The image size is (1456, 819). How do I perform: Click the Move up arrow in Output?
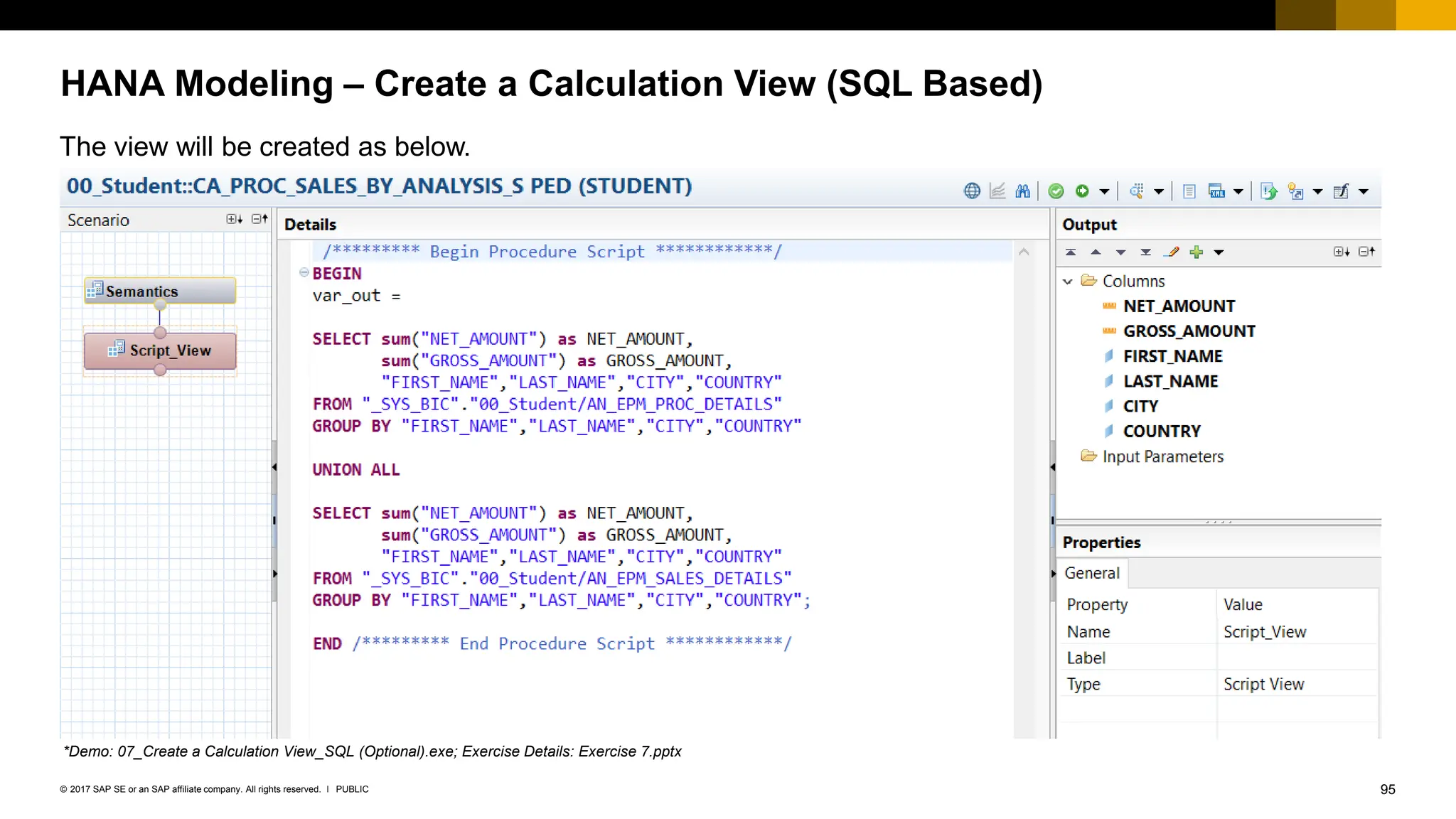tap(1096, 252)
